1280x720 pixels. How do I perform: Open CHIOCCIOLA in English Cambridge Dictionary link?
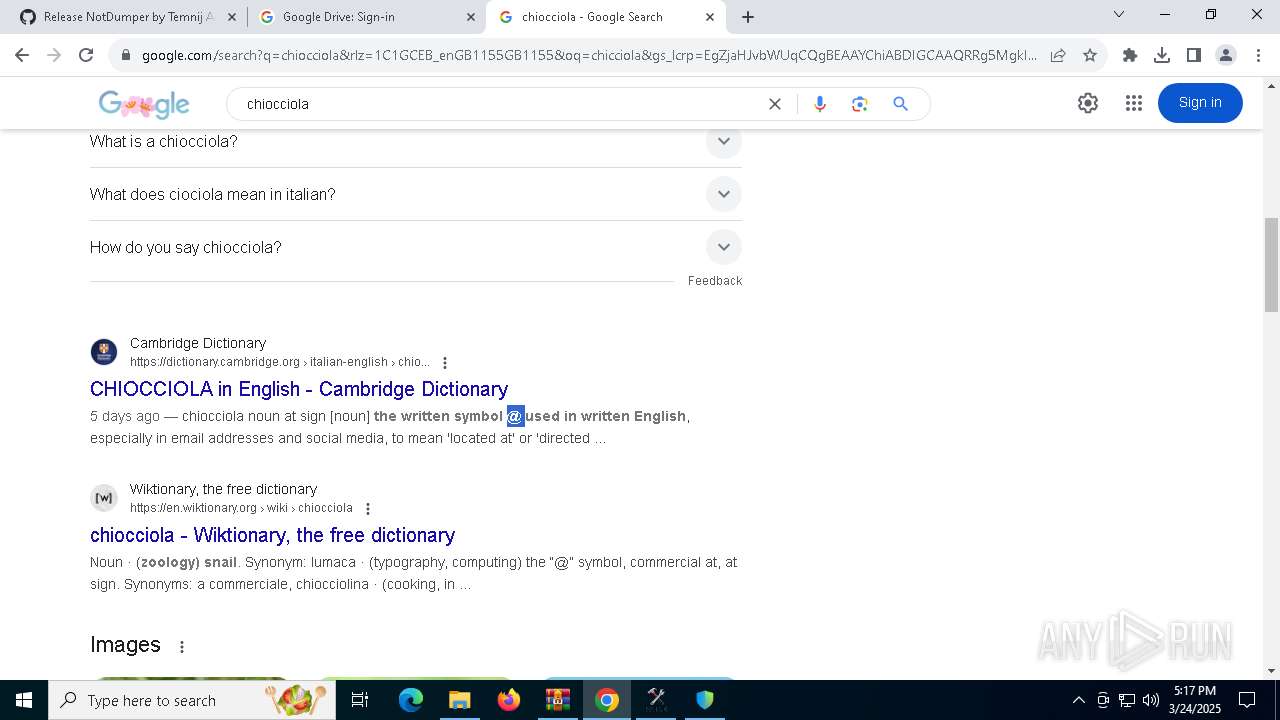(299, 389)
